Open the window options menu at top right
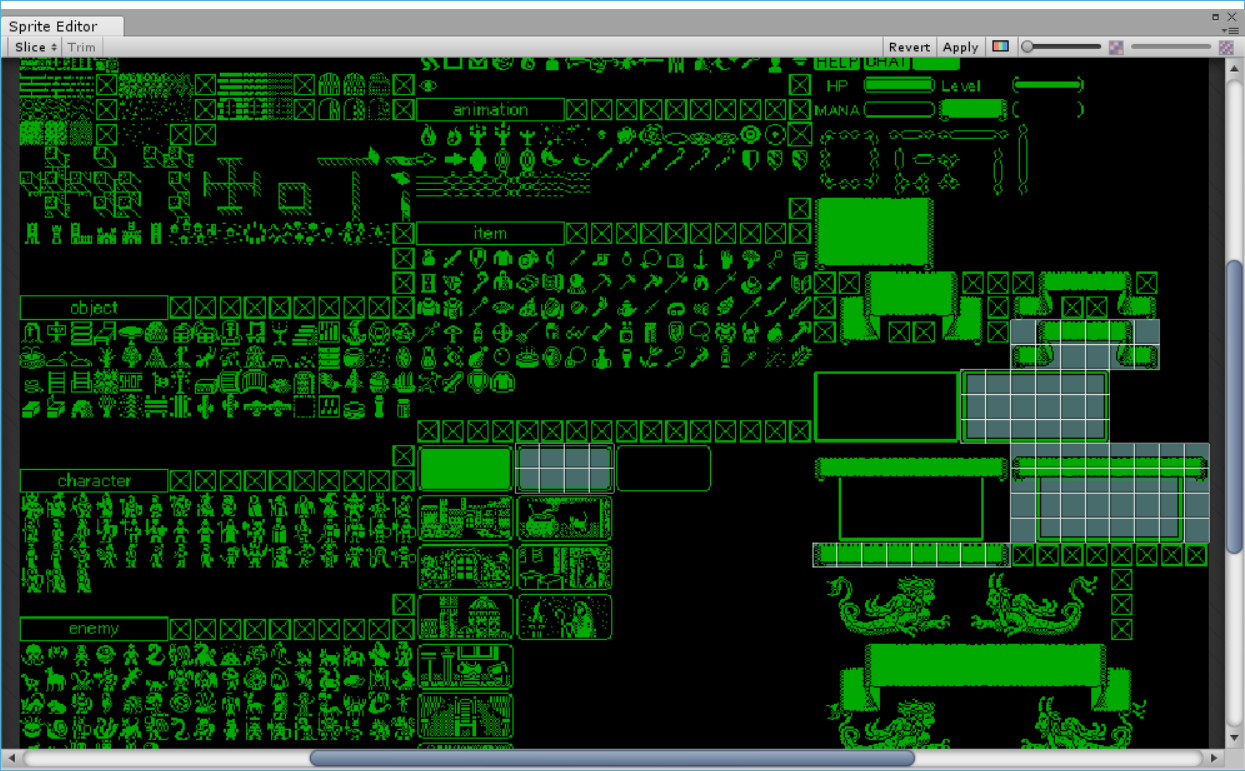 point(1236,30)
